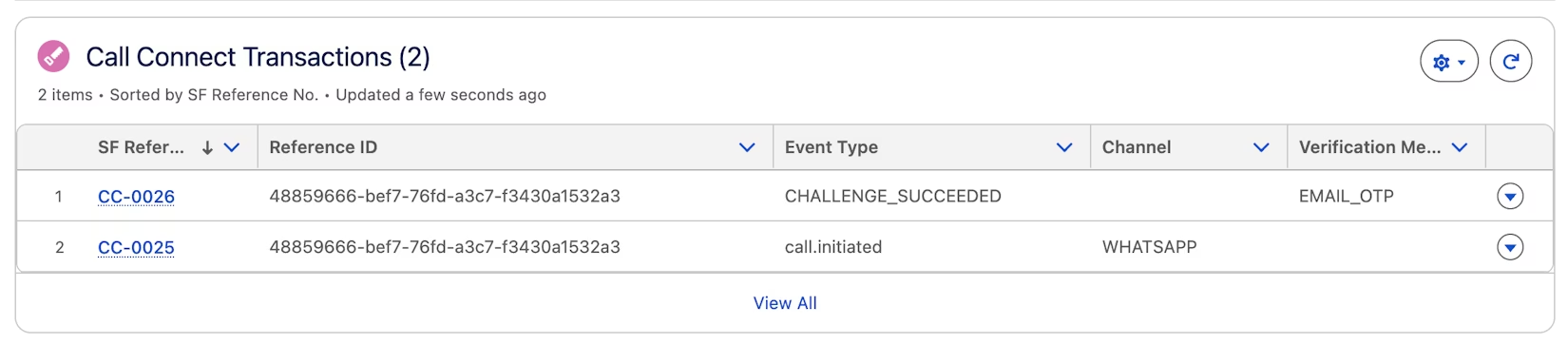
Task: Open record CC-0026
Action: click(136, 197)
